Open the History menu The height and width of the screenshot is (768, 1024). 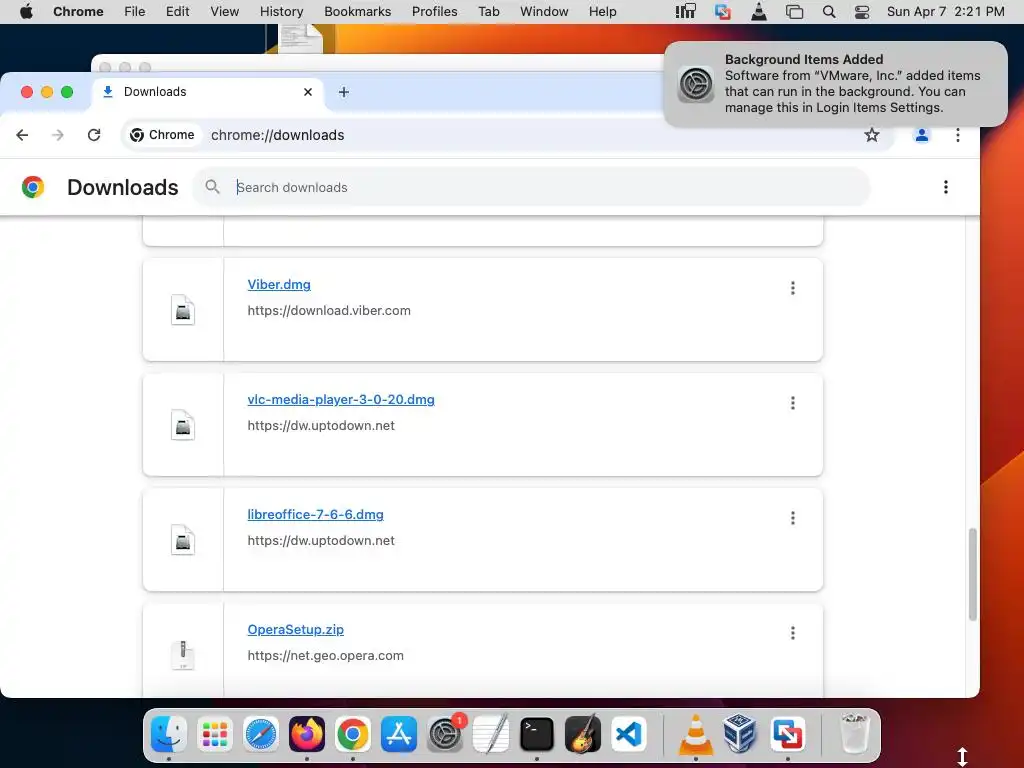click(x=281, y=12)
